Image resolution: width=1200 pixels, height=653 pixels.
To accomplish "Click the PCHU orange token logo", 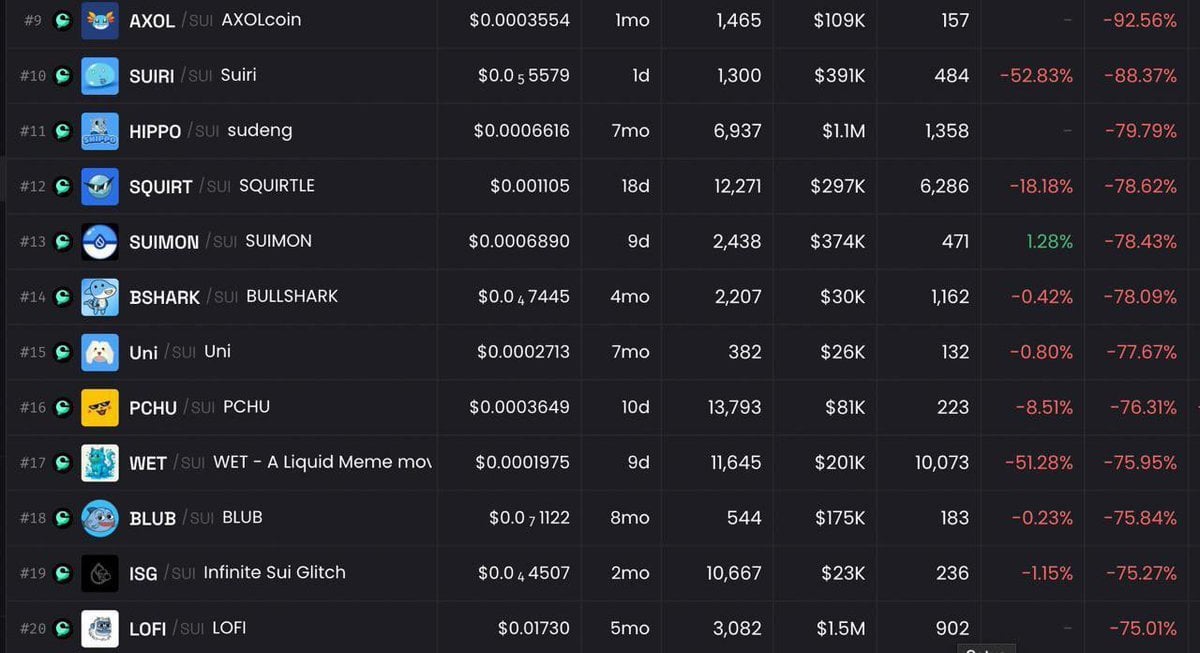I will 100,407.
